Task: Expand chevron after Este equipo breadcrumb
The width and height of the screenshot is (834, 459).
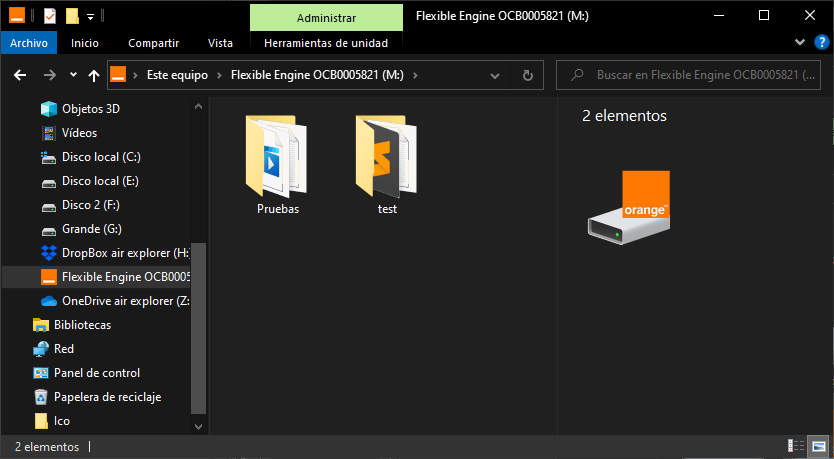Action: point(219,75)
